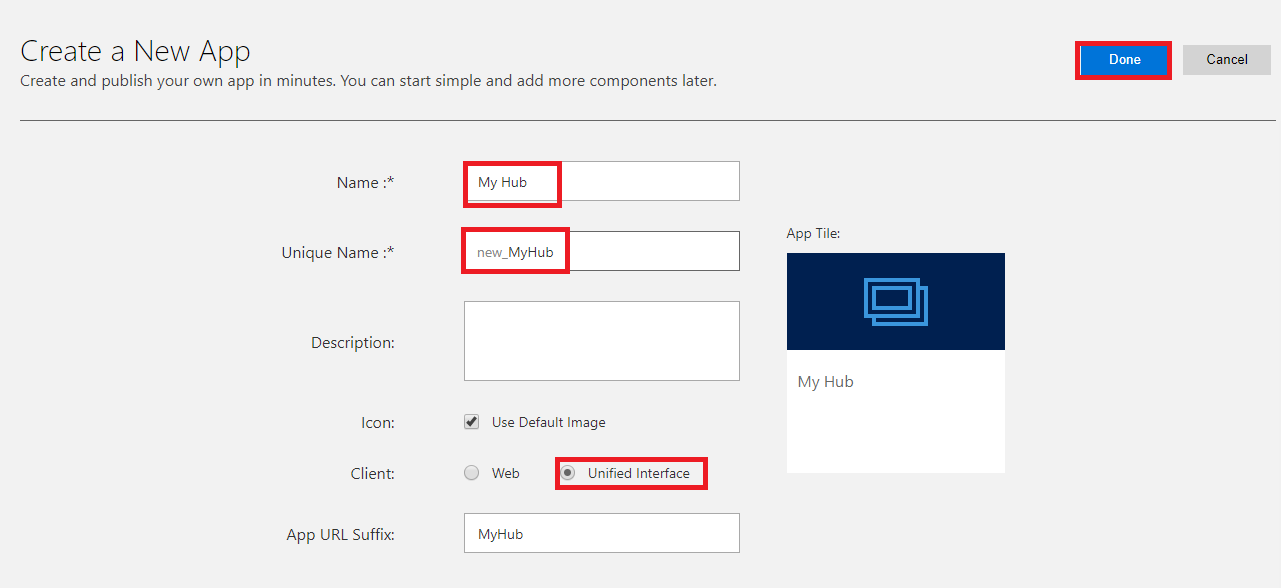
Task: Click the "Use Default Image" label text
Action: (x=549, y=423)
